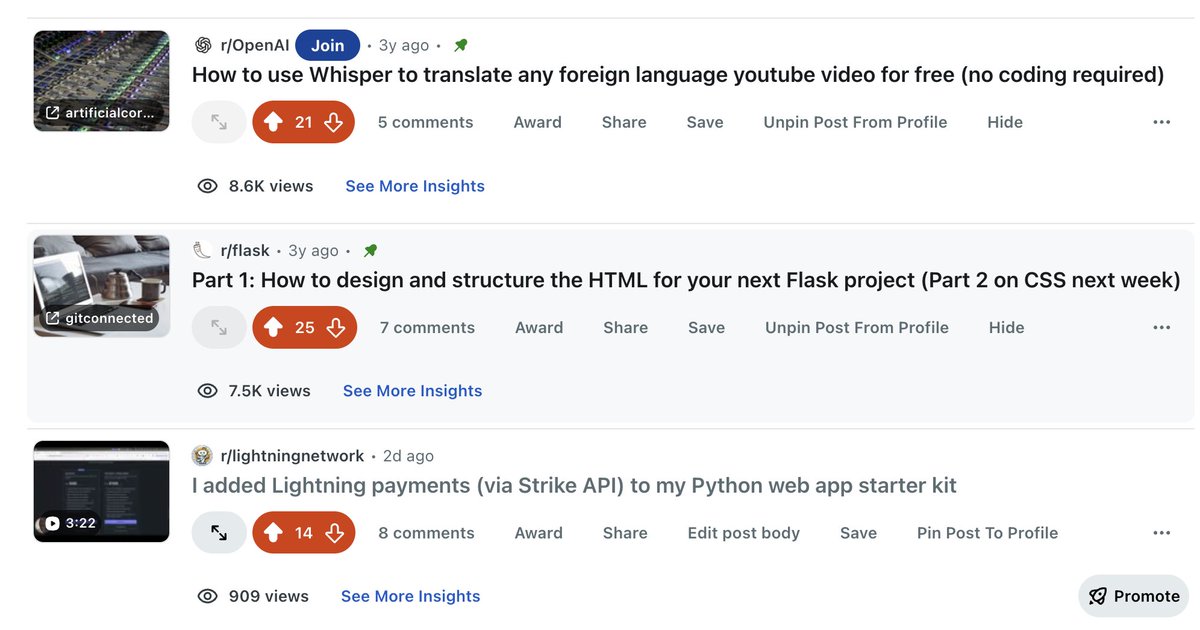Open the Lightning payments Strike API post title
Viewport: 1200px width, 630px height.
point(574,486)
